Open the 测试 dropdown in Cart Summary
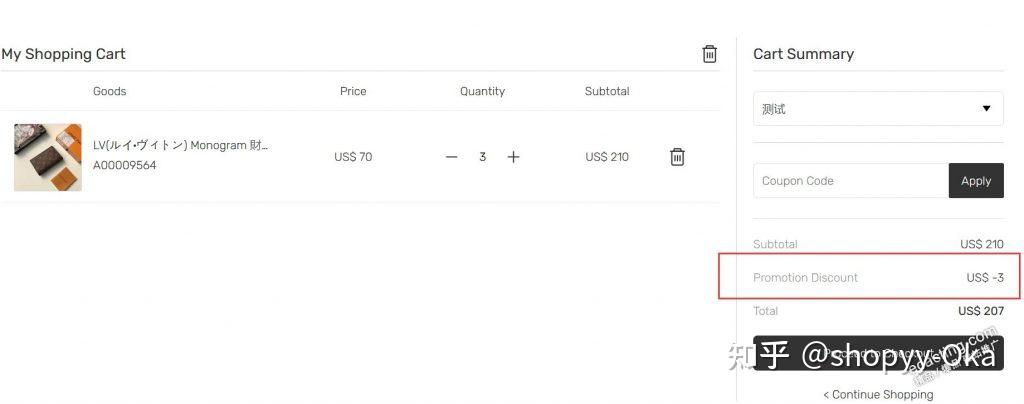 pyautogui.click(x=877, y=109)
